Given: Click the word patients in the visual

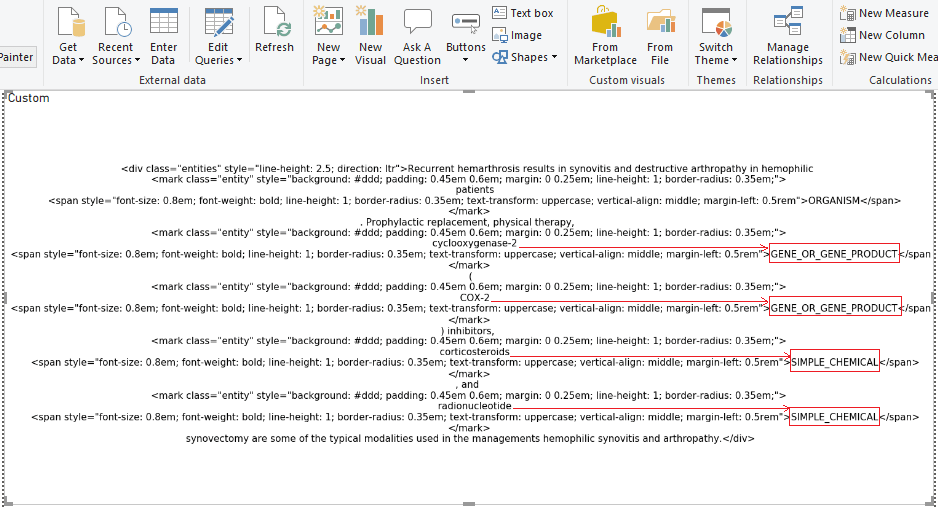Looking at the screenshot, I should 474,190.
